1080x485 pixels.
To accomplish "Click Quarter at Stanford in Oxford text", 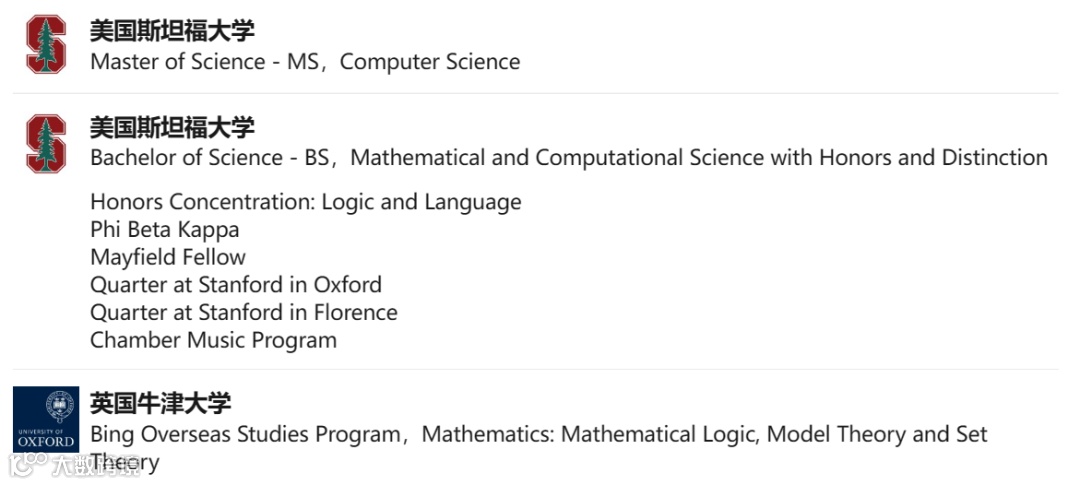I will point(236,285).
